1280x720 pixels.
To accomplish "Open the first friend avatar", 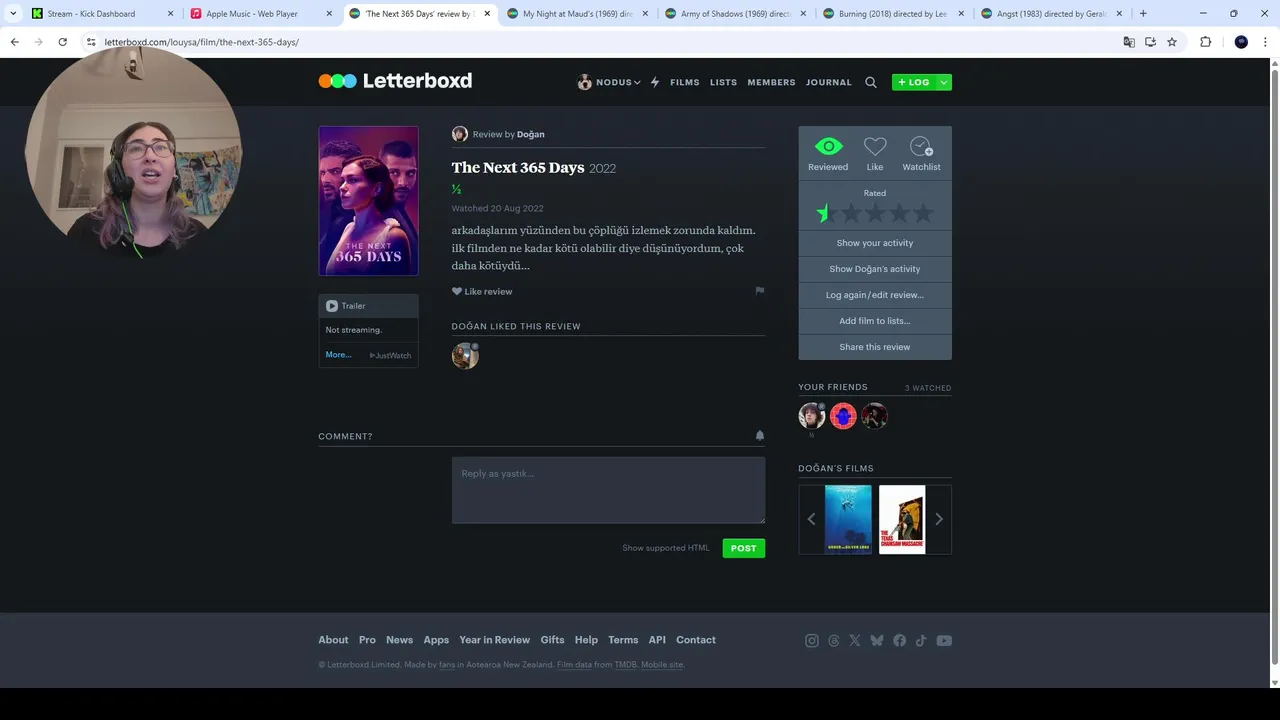I will click(811, 416).
